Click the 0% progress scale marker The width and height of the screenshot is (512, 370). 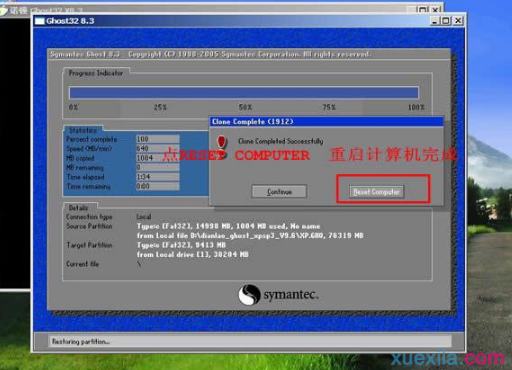[73, 107]
